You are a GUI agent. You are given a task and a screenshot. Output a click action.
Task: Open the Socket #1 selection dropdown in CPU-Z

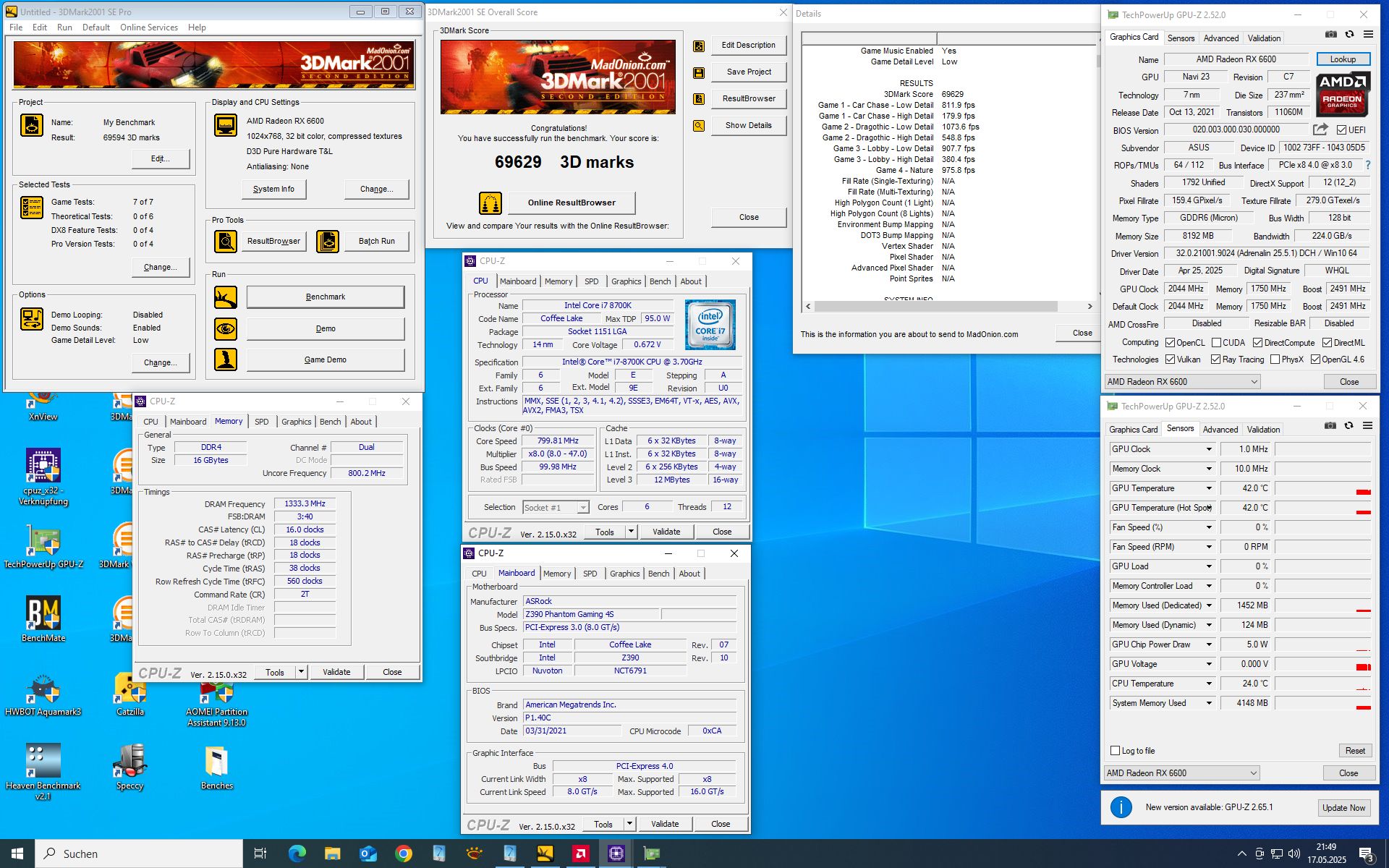[x=556, y=508]
